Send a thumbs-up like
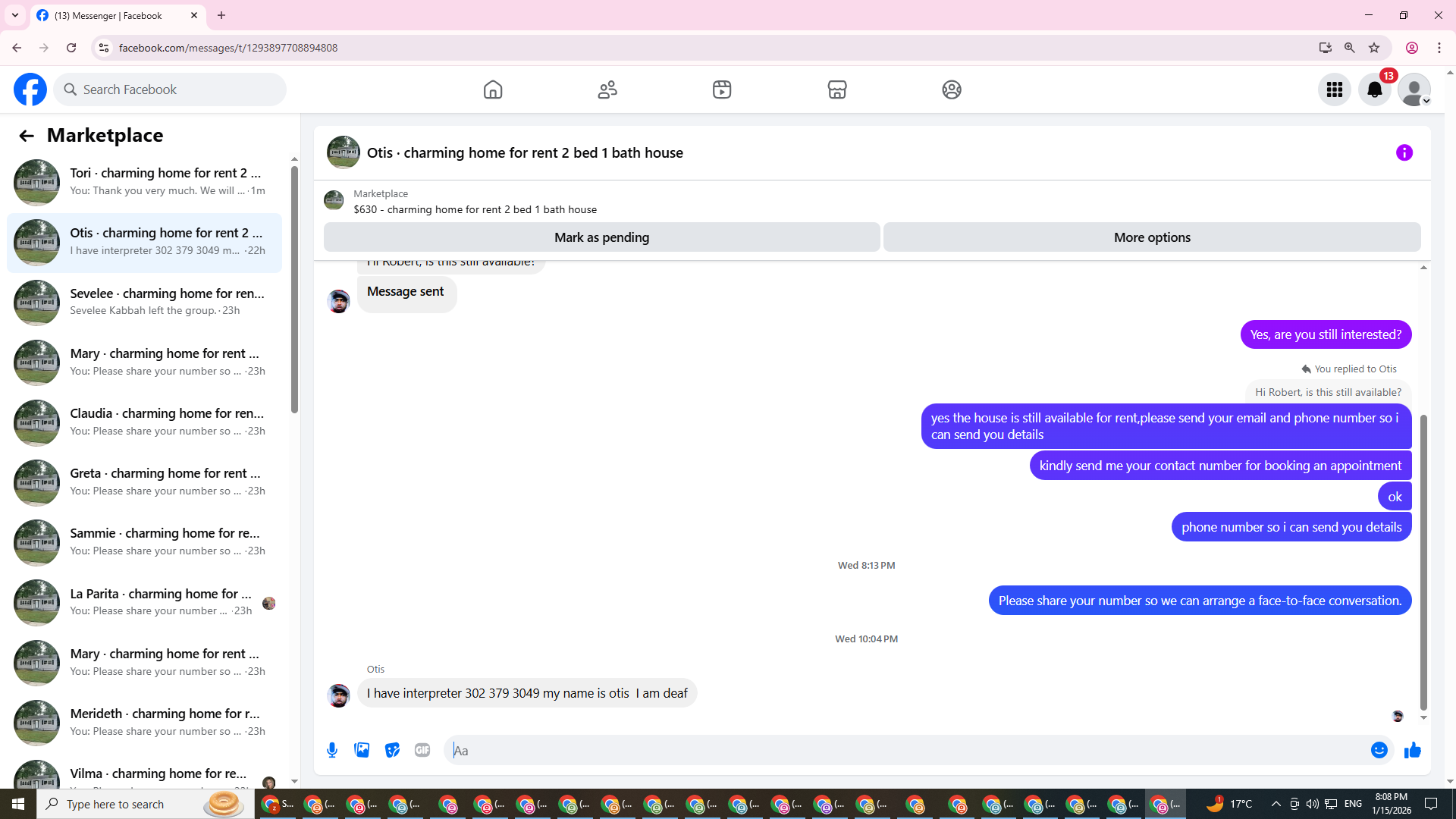 [x=1412, y=750]
